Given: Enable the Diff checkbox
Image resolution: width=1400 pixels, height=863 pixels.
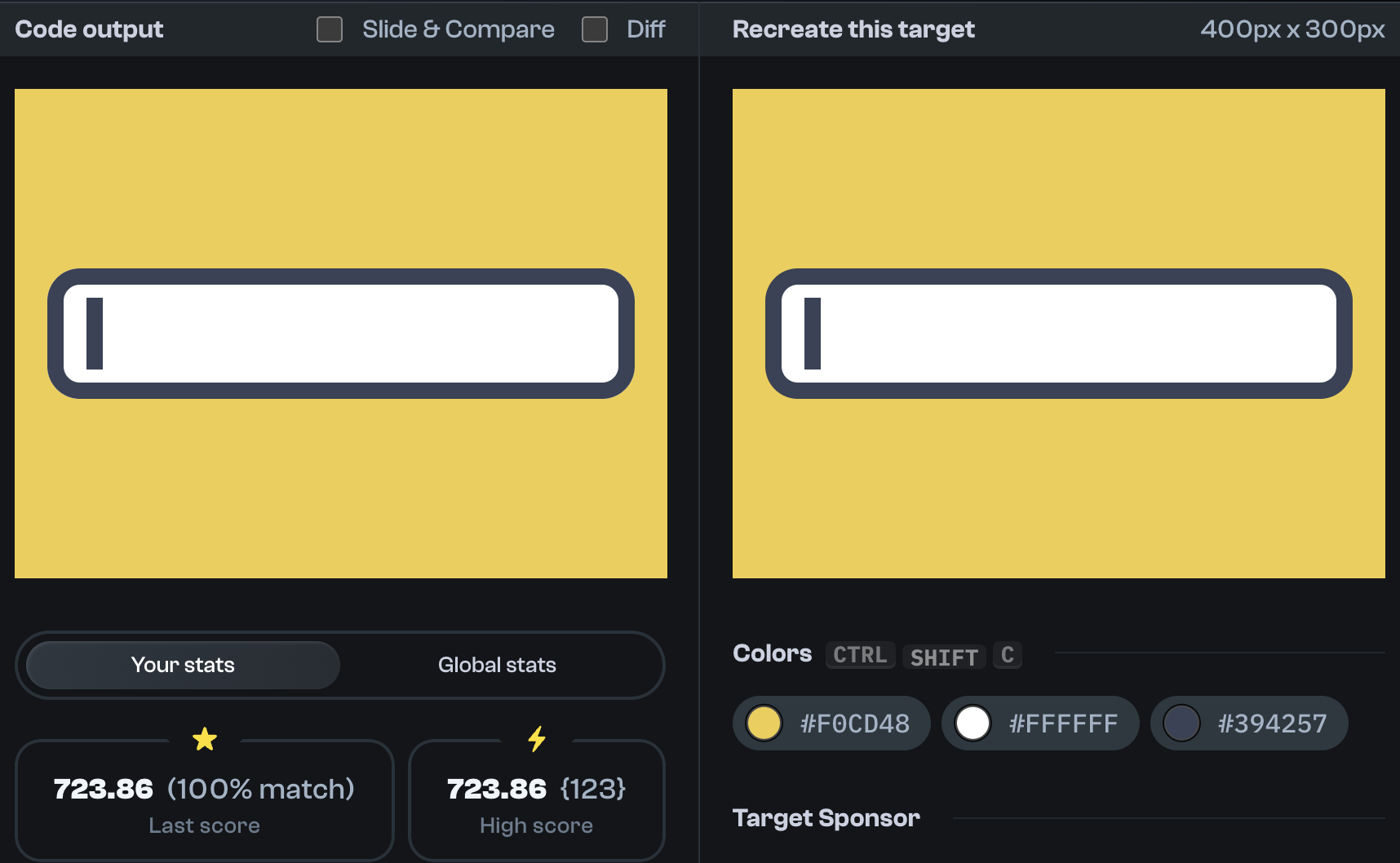Looking at the screenshot, I should (594, 29).
